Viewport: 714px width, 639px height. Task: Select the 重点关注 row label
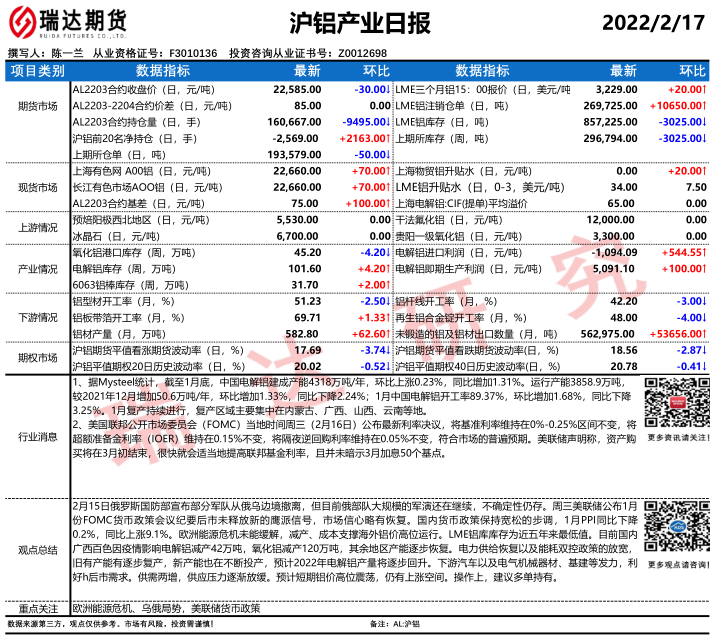37,607
